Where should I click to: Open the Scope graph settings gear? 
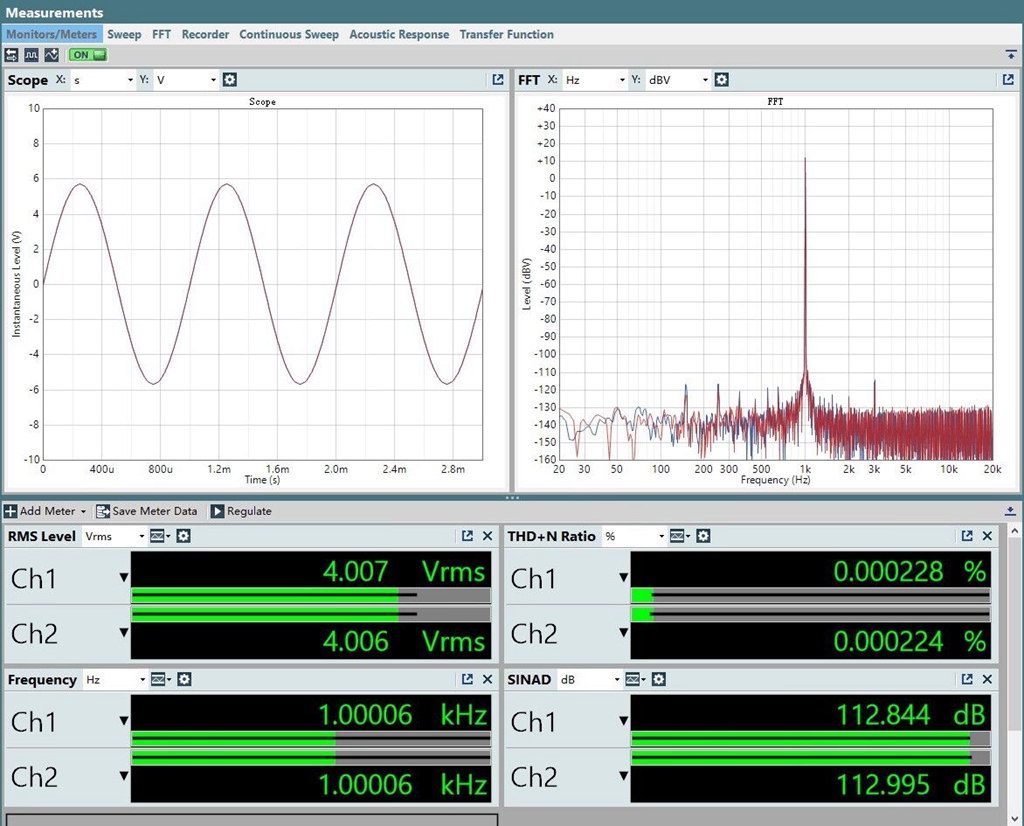[x=230, y=80]
